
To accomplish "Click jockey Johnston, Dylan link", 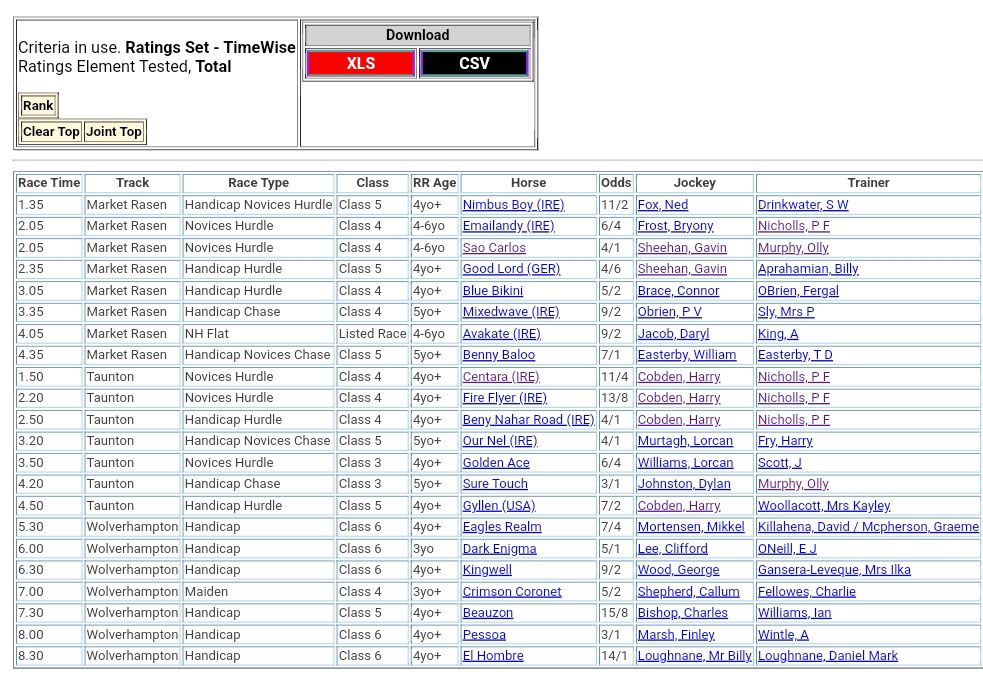I will click(x=684, y=484).
